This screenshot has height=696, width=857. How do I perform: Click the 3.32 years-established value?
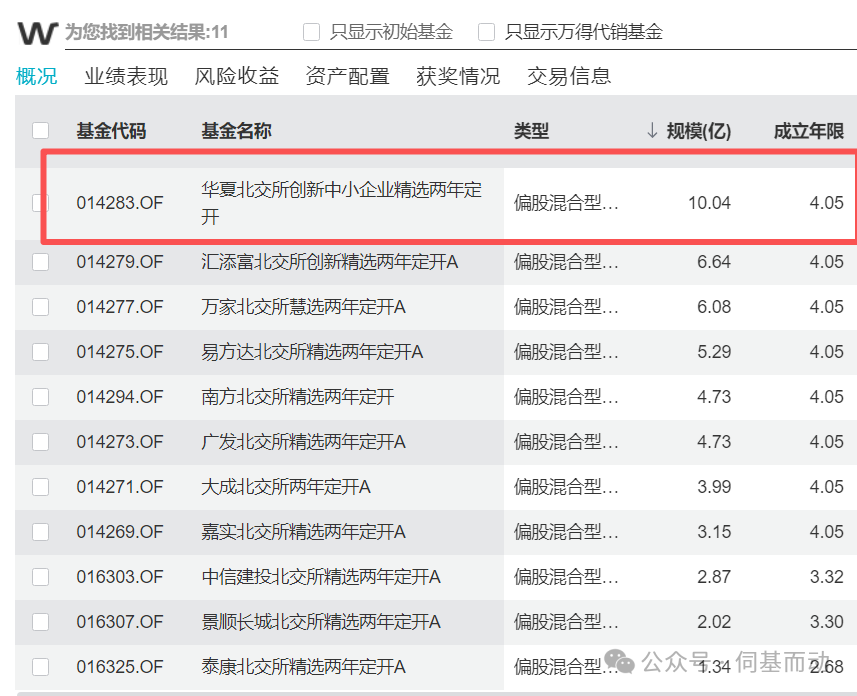click(826, 576)
